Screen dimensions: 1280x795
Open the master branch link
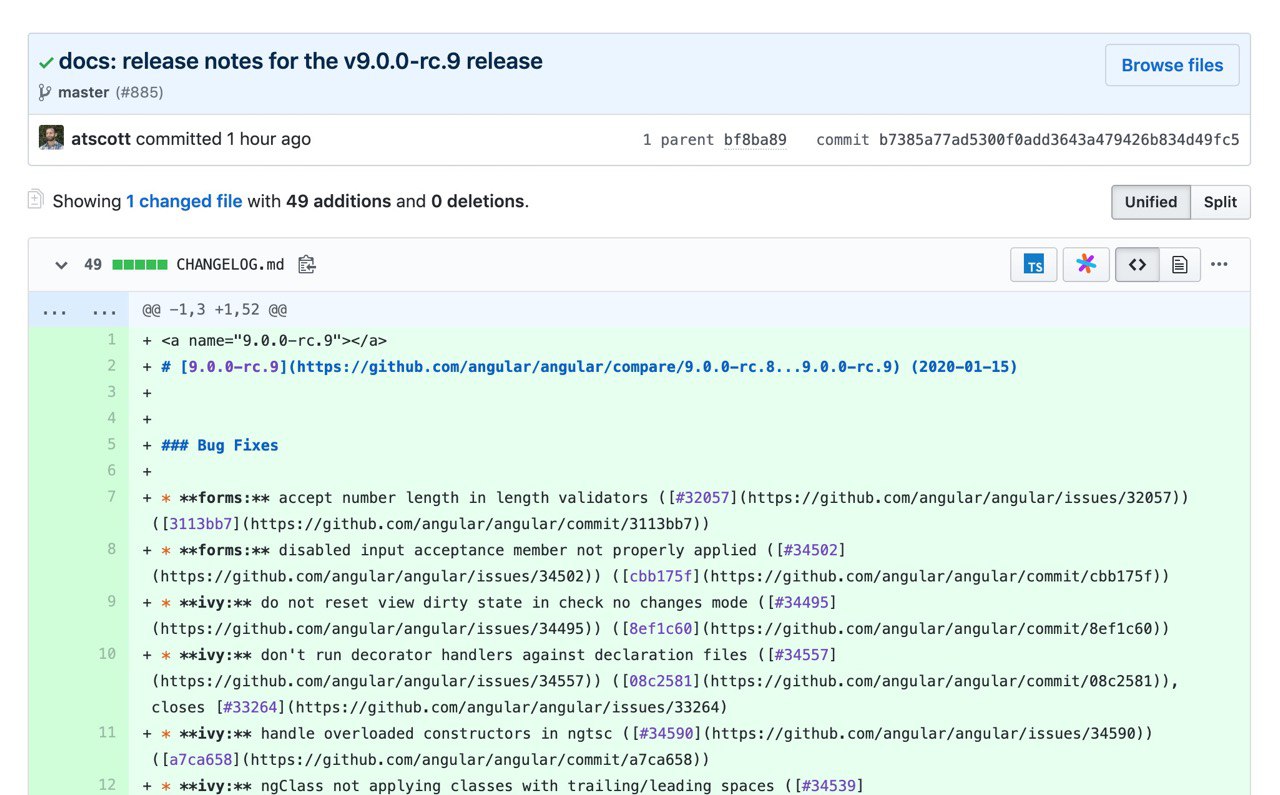pyautogui.click(x=84, y=92)
